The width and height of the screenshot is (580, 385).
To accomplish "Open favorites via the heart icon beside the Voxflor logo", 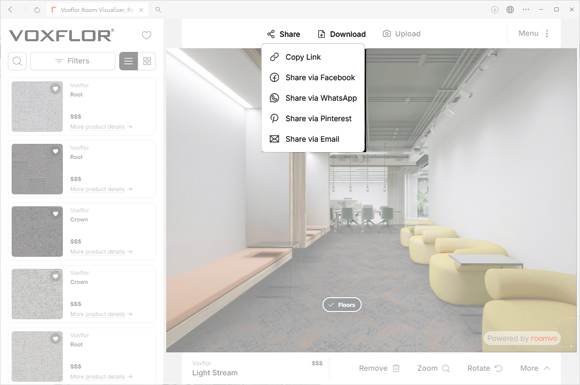I will coord(147,35).
